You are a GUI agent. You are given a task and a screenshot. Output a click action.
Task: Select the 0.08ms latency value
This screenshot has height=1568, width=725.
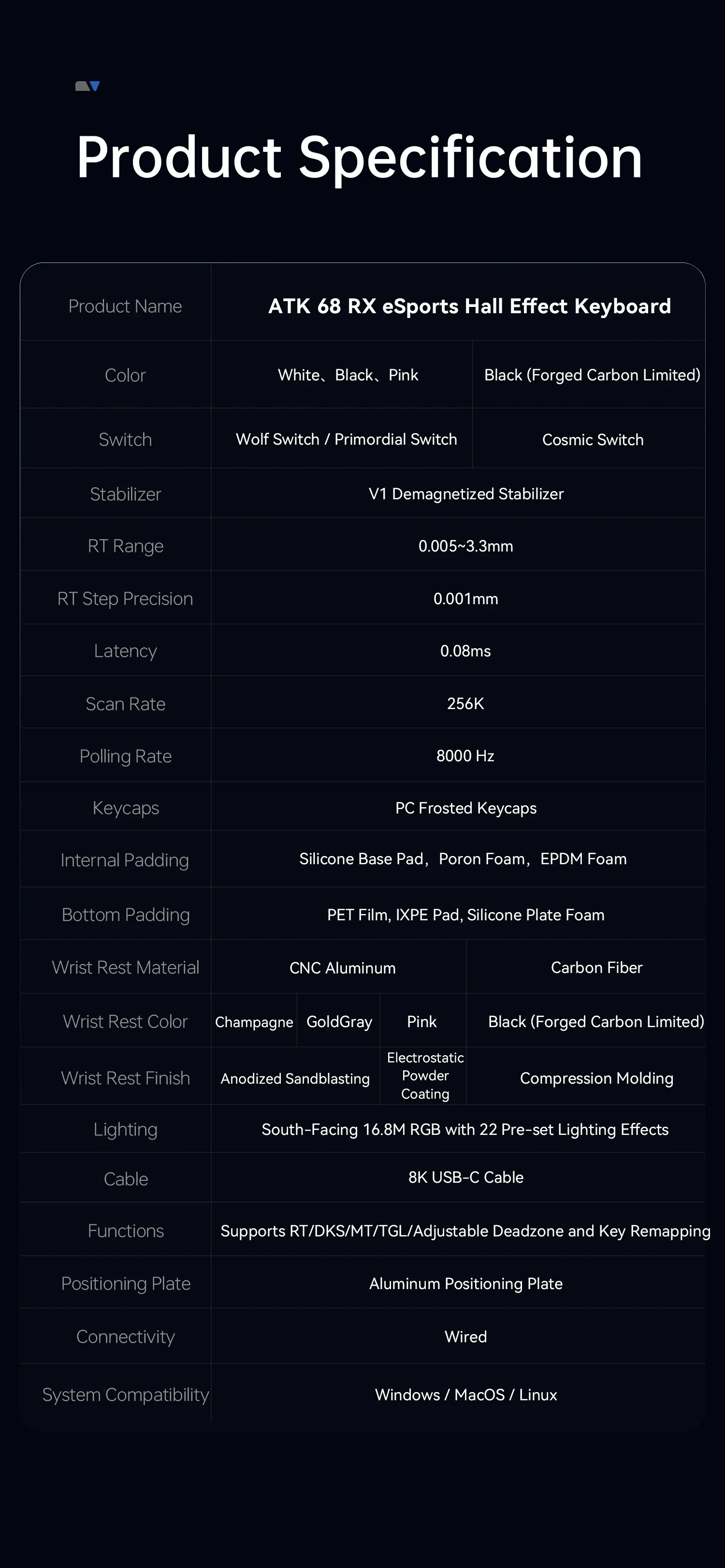point(465,651)
